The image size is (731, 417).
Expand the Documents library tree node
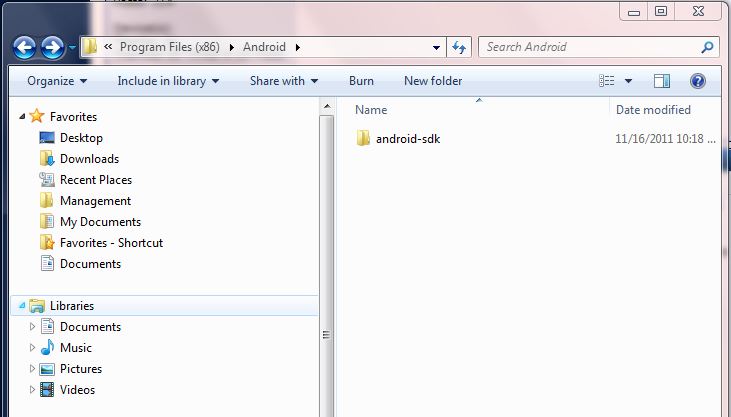pos(32,327)
